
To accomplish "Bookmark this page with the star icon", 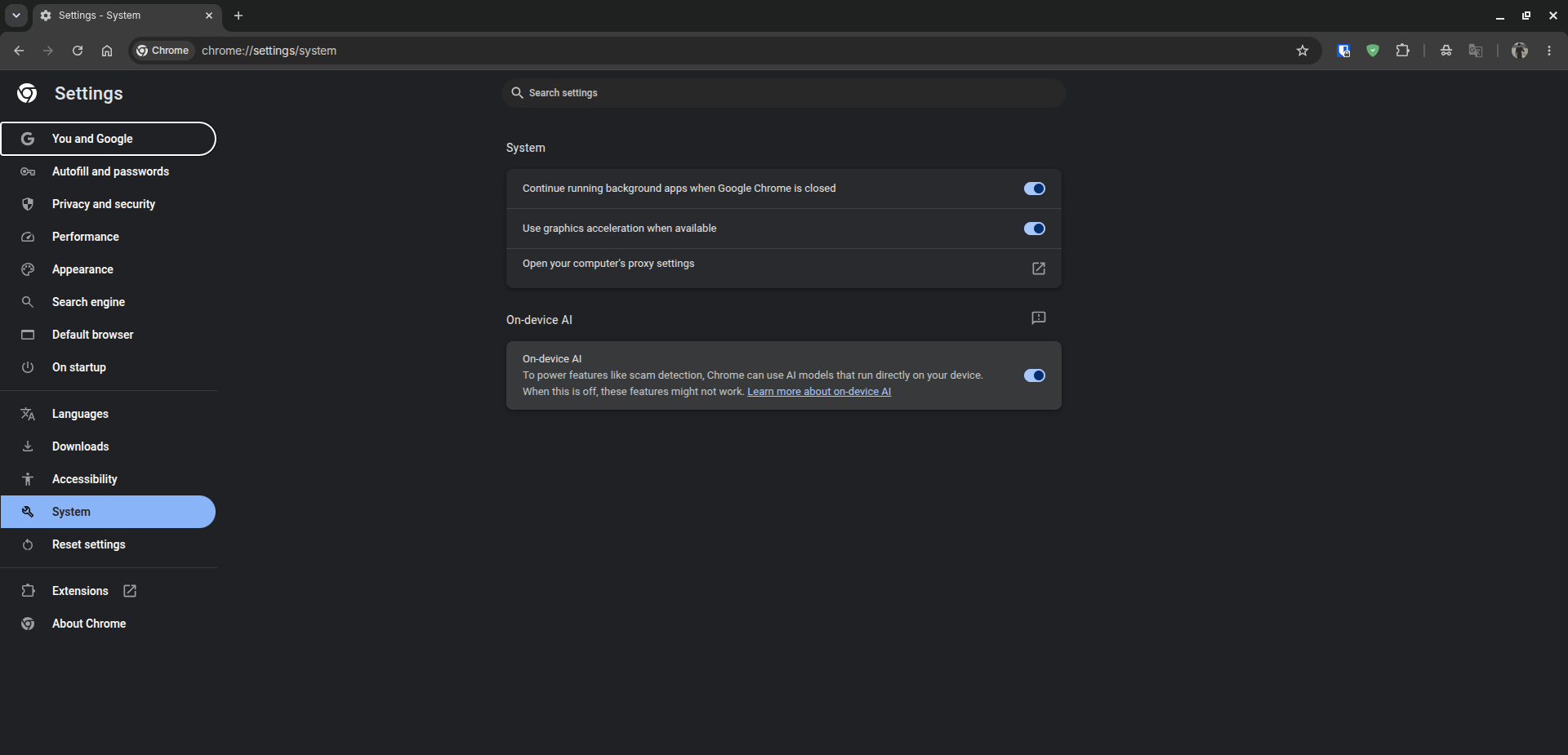I will click(x=1303, y=51).
